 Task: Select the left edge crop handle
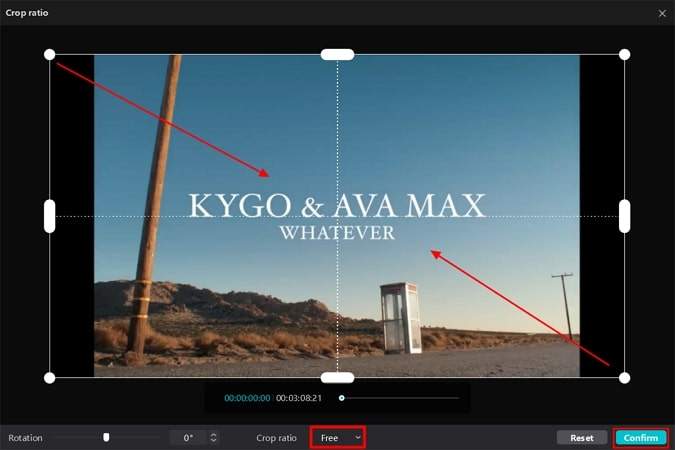pyautogui.click(x=50, y=216)
